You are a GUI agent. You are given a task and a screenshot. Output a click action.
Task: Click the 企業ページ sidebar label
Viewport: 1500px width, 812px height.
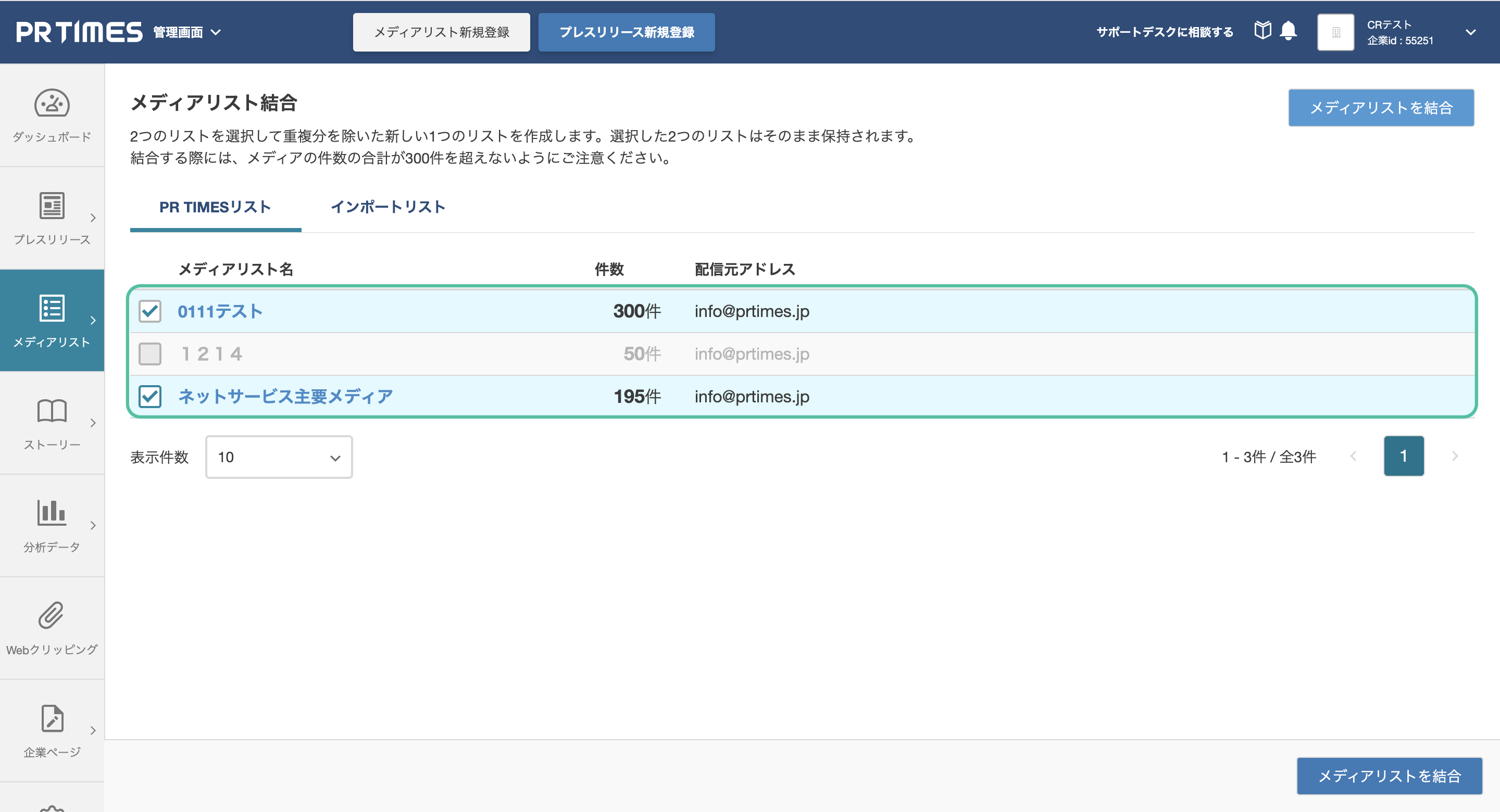tap(52, 752)
